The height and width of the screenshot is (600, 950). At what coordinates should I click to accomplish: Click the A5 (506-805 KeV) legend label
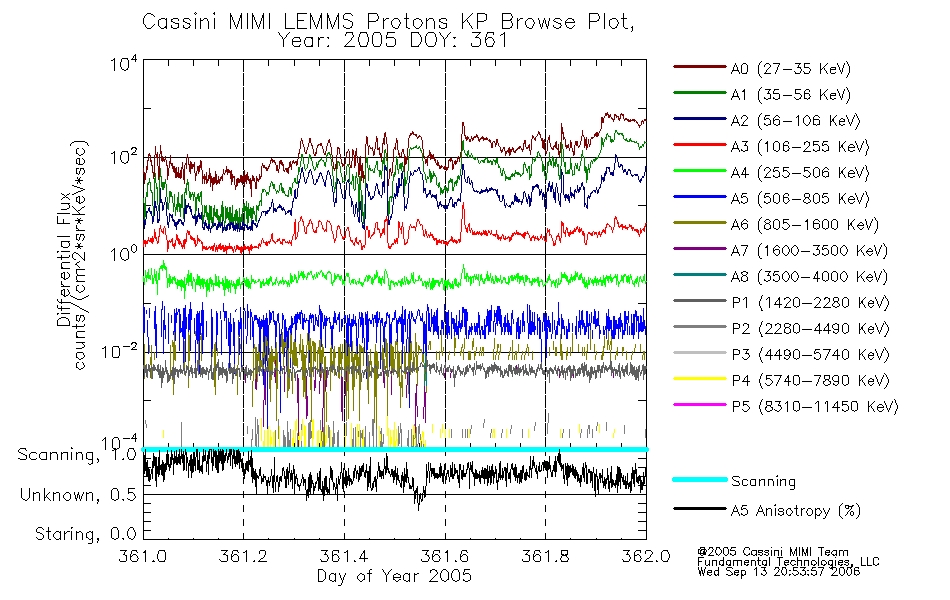coord(800,199)
